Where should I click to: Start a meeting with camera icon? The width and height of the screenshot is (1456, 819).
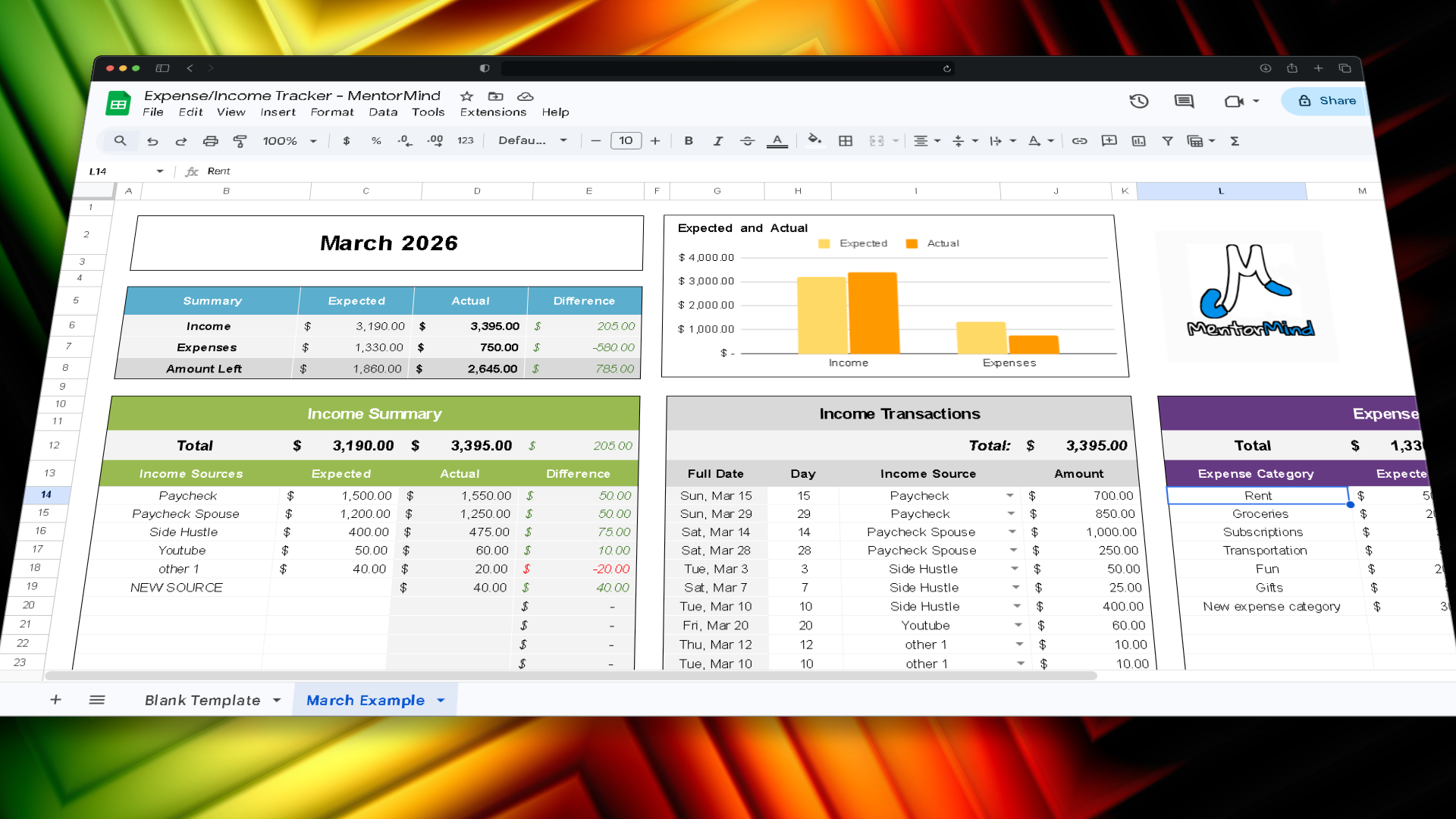point(1234,101)
